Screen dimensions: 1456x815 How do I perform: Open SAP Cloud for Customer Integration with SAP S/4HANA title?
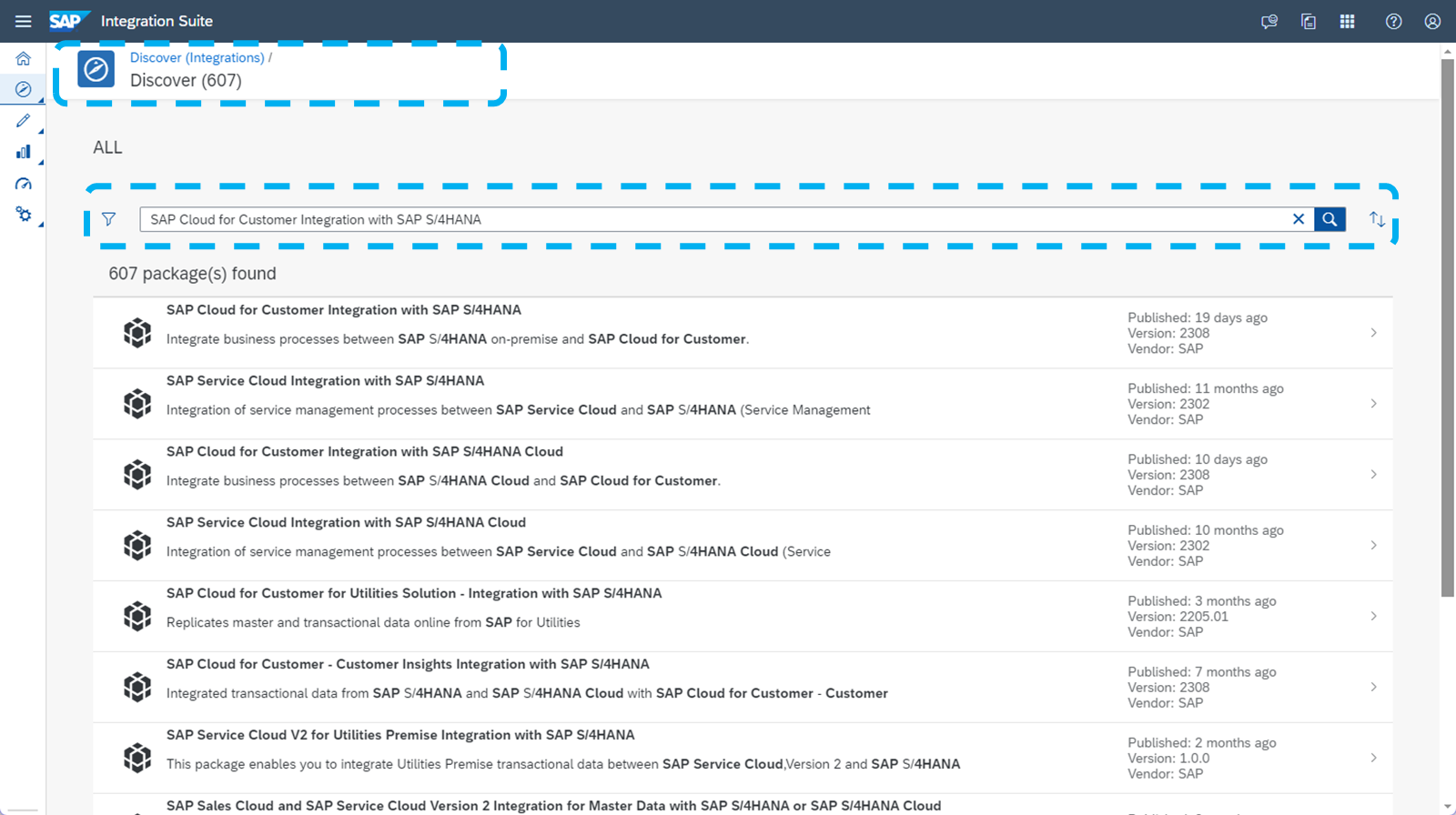(x=344, y=310)
